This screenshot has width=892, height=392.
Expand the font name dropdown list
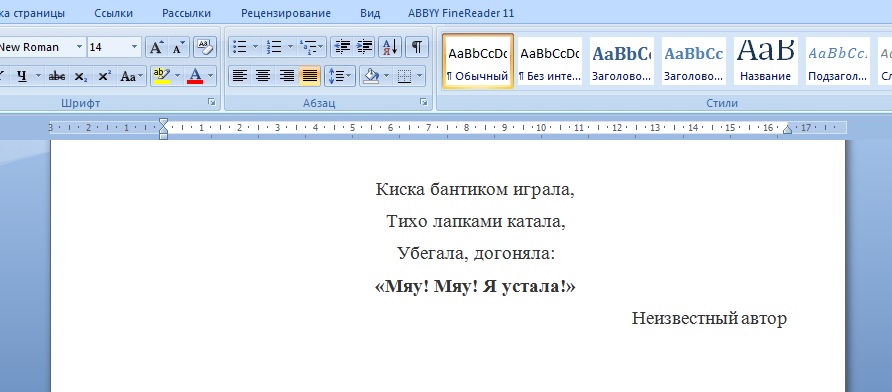79,48
